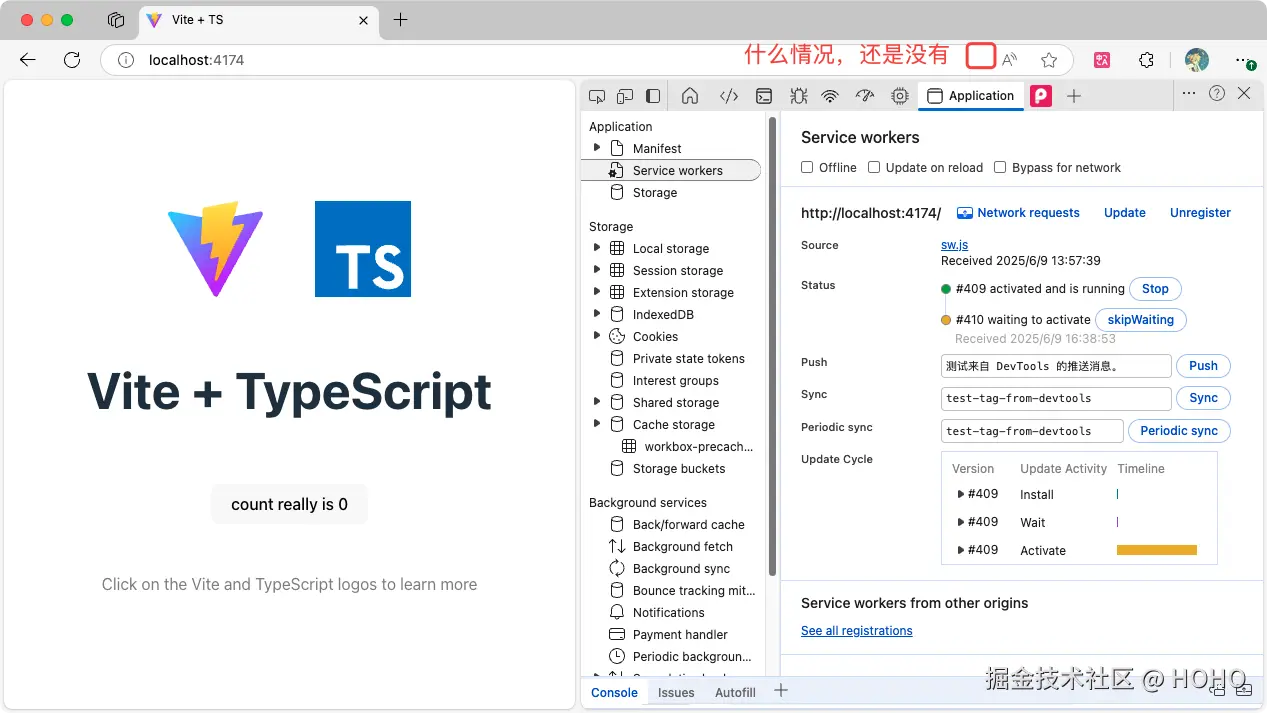Click the Activate timeline orange bar

1157,550
